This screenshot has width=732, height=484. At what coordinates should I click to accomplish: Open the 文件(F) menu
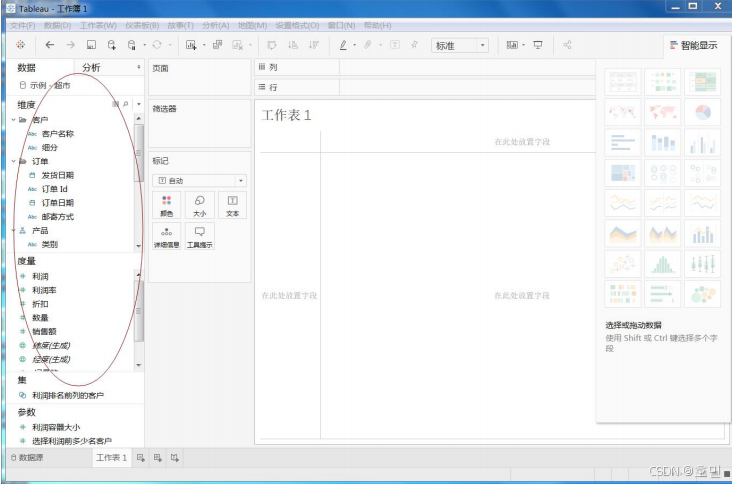pos(22,25)
